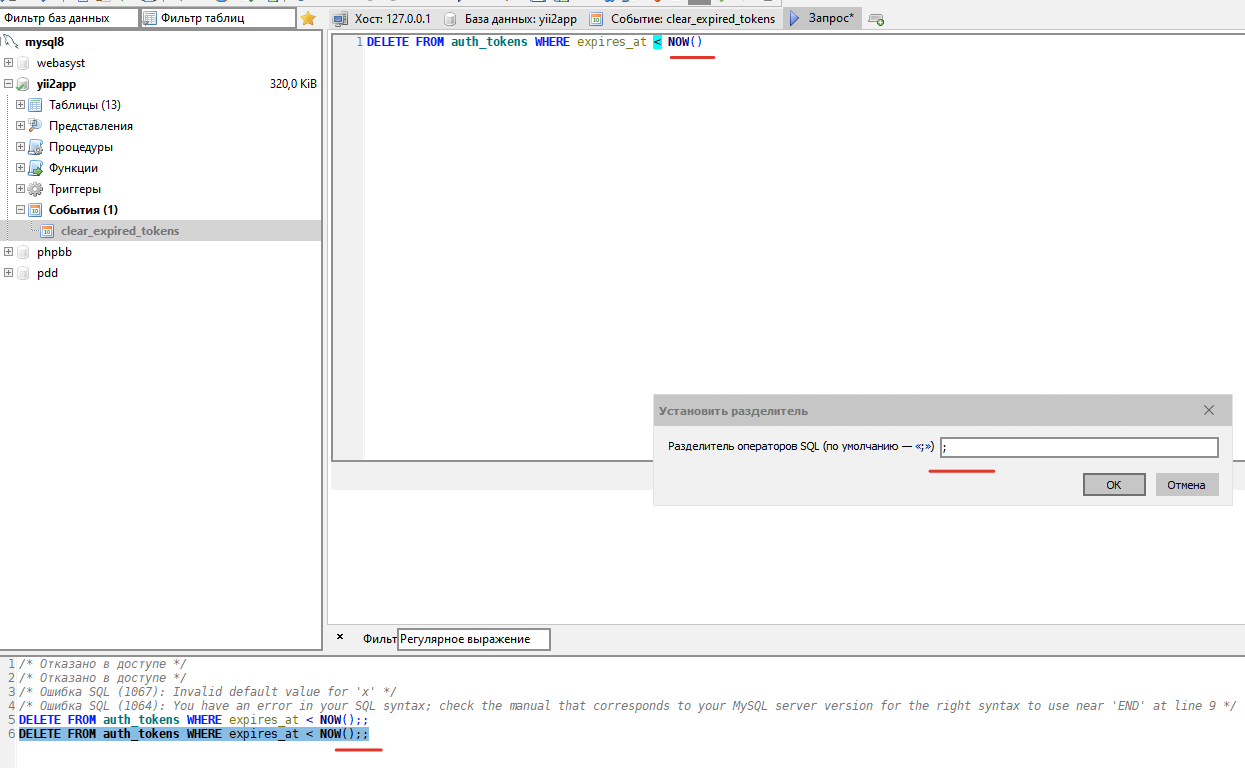The height and width of the screenshot is (768, 1245).
Task: Select the Запрос* query tab
Action: (x=822, y=19)
